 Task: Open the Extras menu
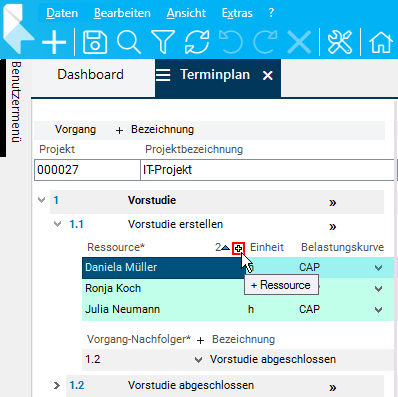237,13
